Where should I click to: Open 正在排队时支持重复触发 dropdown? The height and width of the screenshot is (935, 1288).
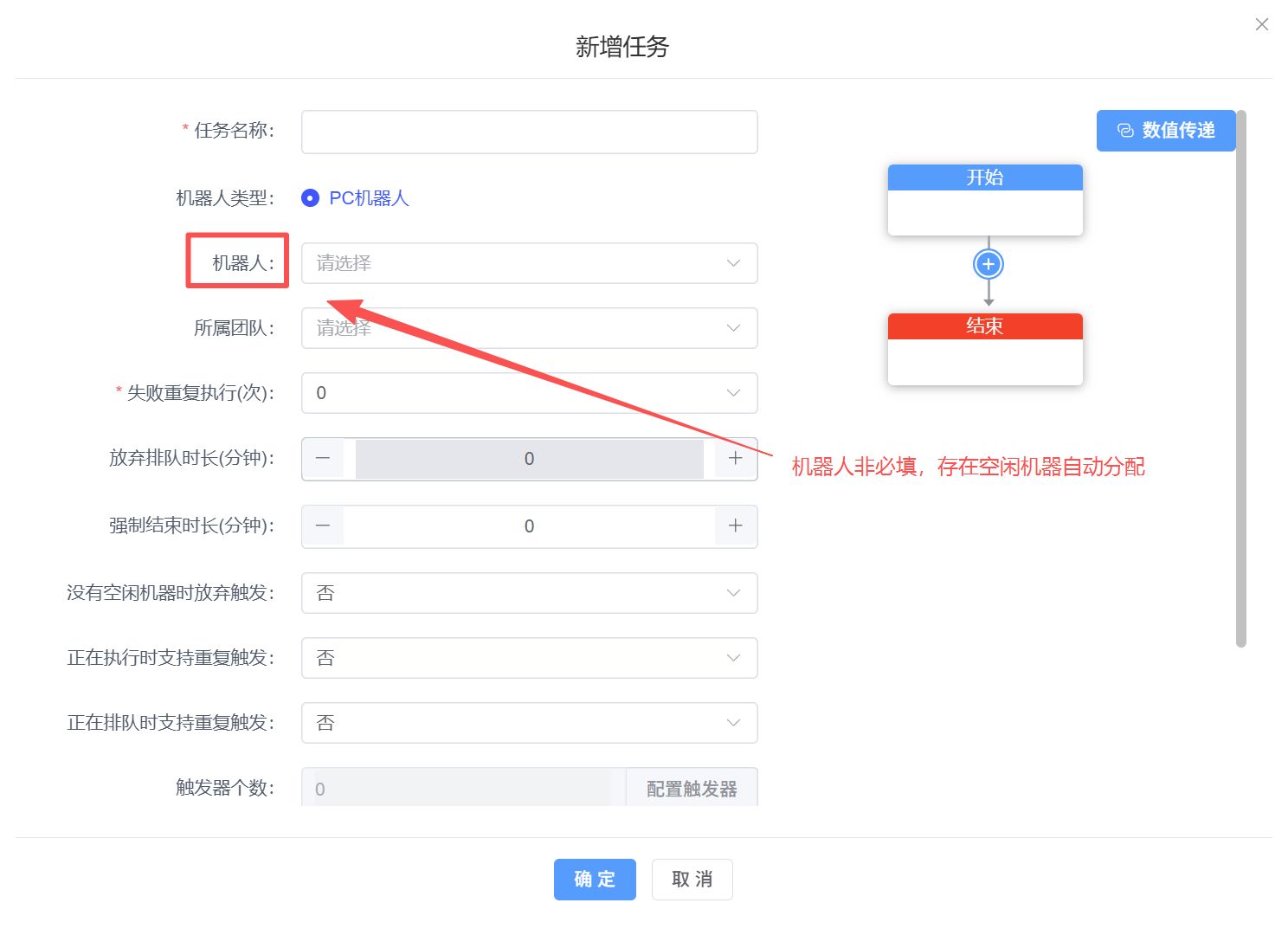[x=529, y=723]
